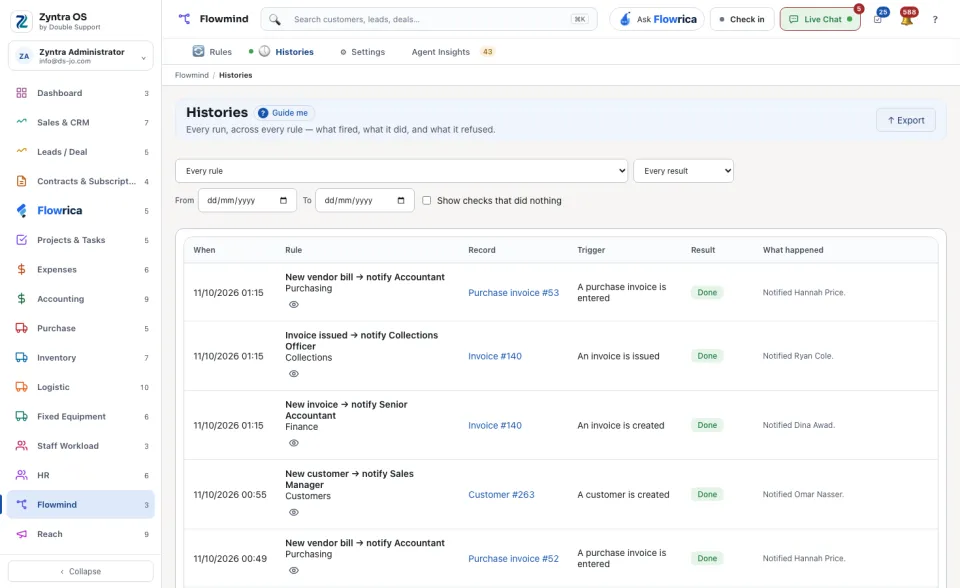
Task: Click the Projects & Tasks checkbox icon
Action: point(21,240)
